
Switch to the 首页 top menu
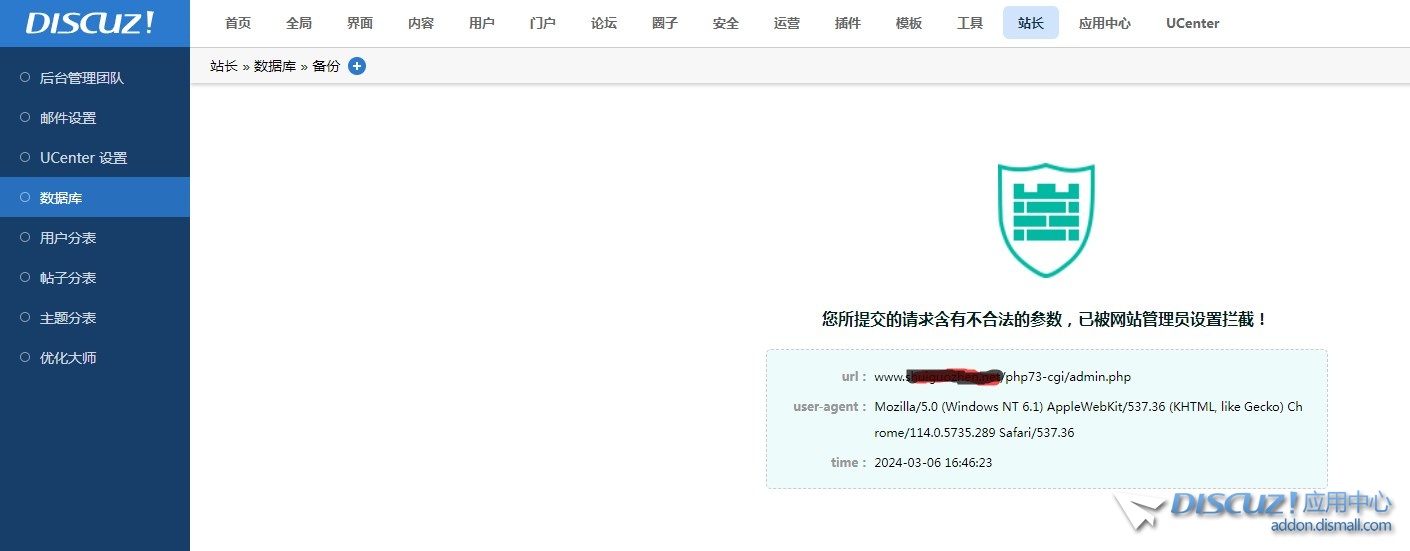pyautogui.click(x=238, y=23)
